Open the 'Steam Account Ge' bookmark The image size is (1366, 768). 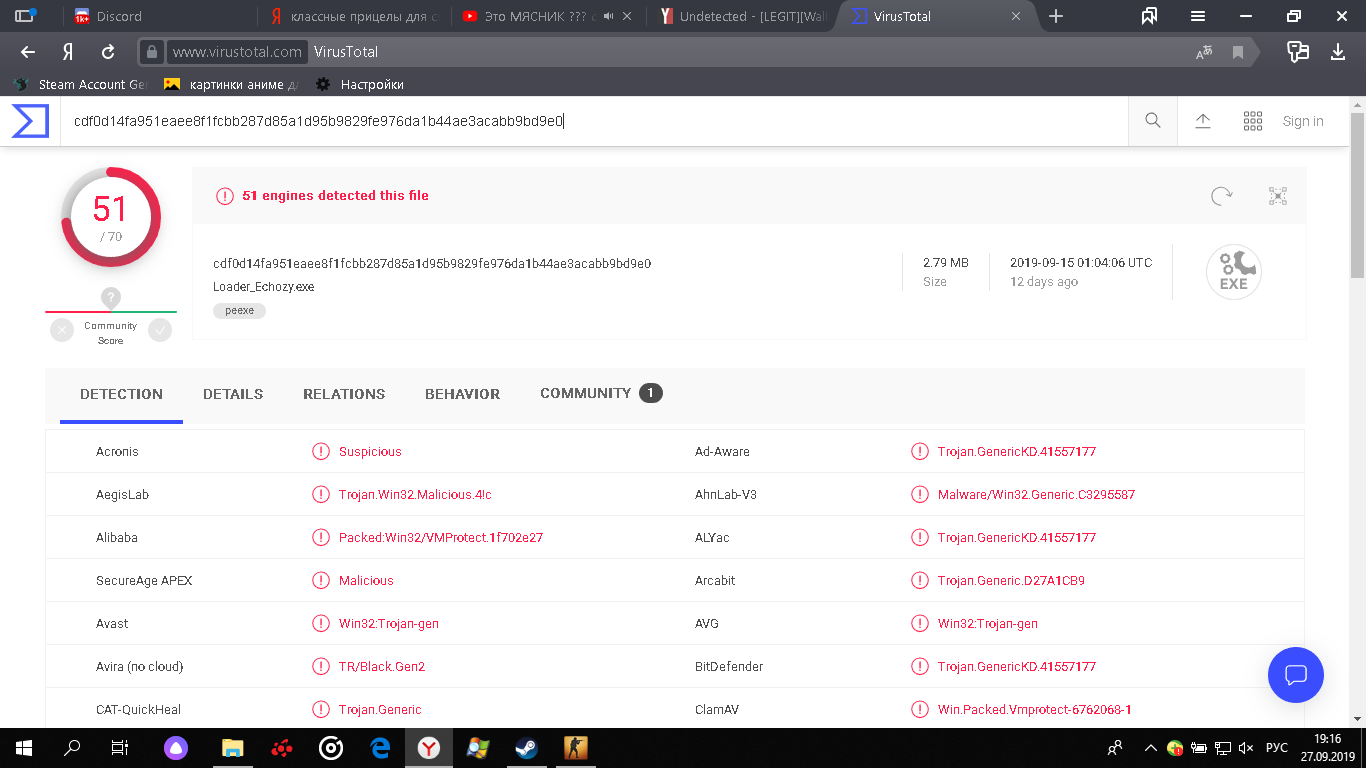80,84
